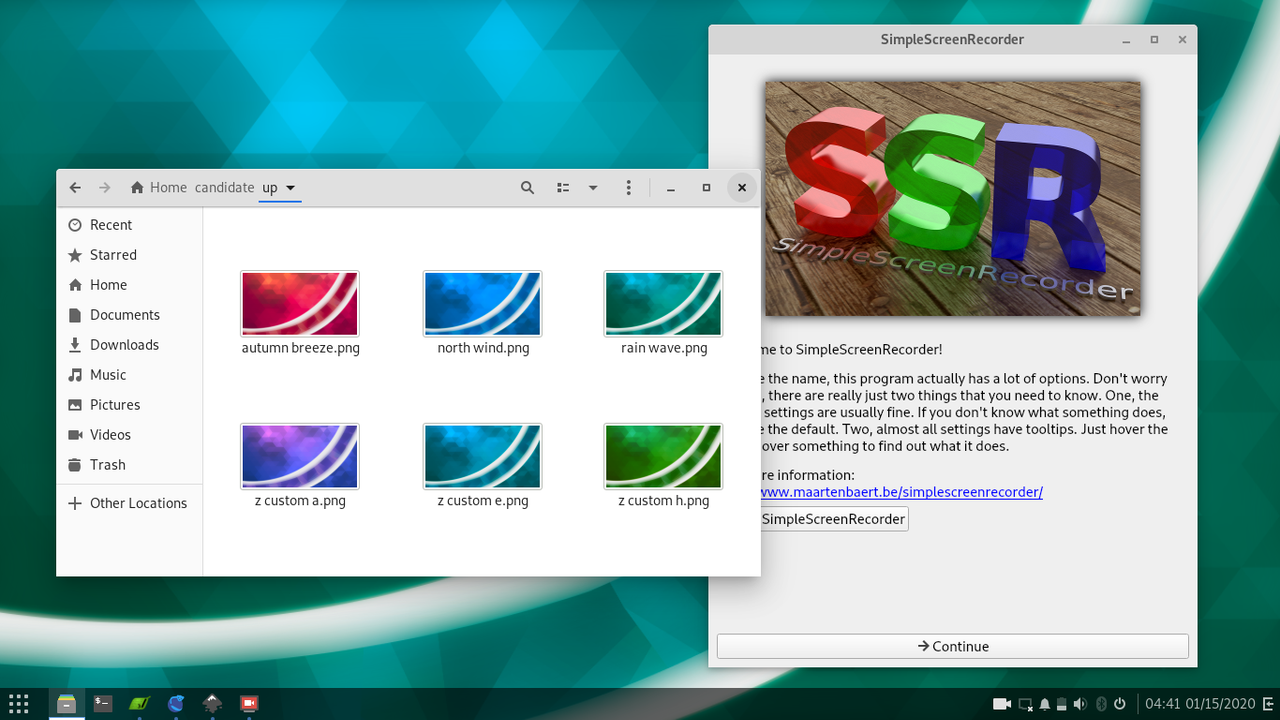Switch to the red screen recorder taskbar icon
The width and height of the screenshot is (1280, 720).
click(249, 703)
